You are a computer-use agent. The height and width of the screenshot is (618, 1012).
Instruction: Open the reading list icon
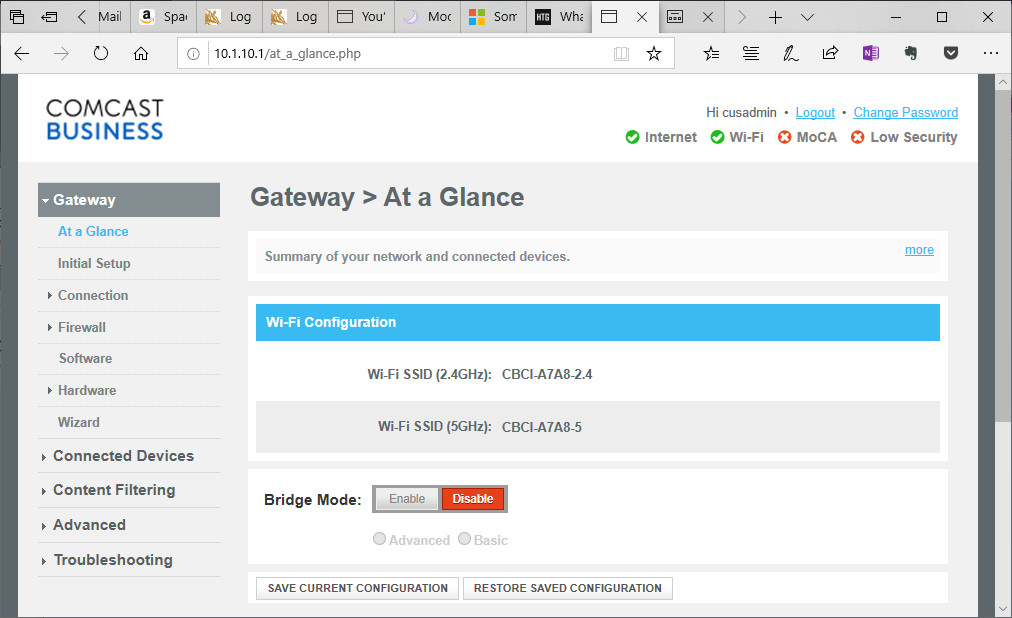click(x=751, y=54)
